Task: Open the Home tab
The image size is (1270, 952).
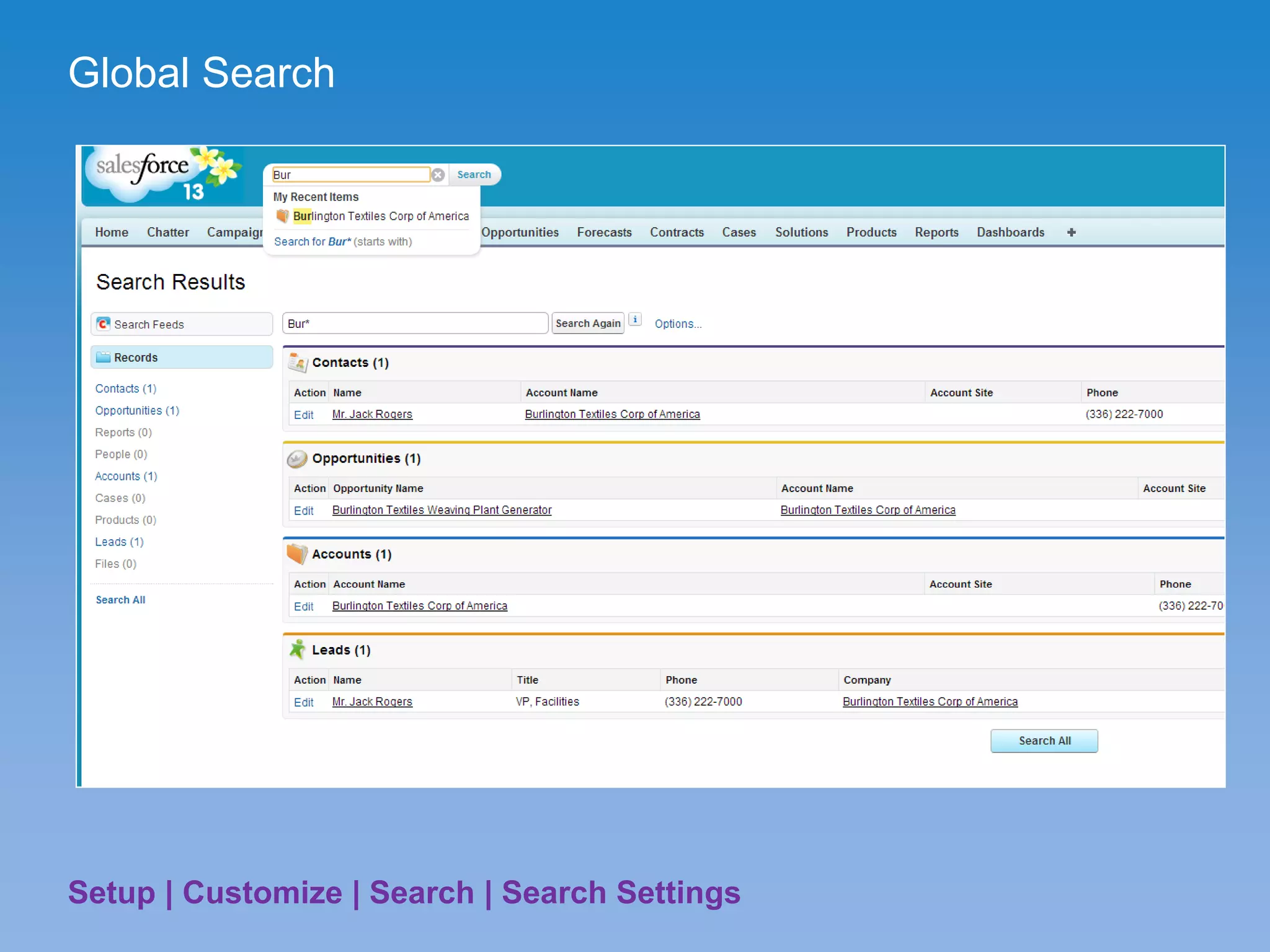Action: pyautogui.click(x=112, y=232)
